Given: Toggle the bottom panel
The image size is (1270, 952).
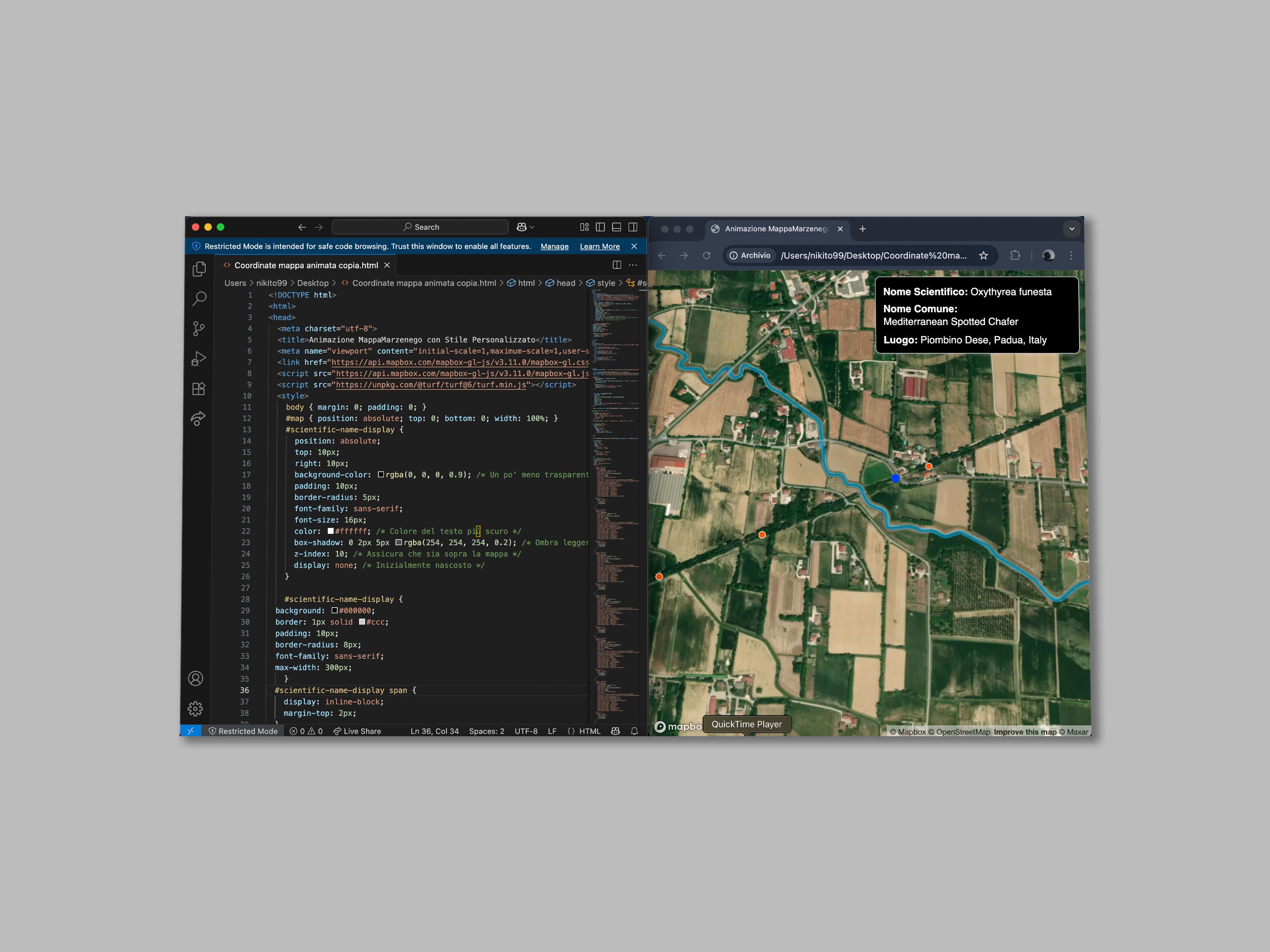Looking at the screenshot, I should click(617, 227).
